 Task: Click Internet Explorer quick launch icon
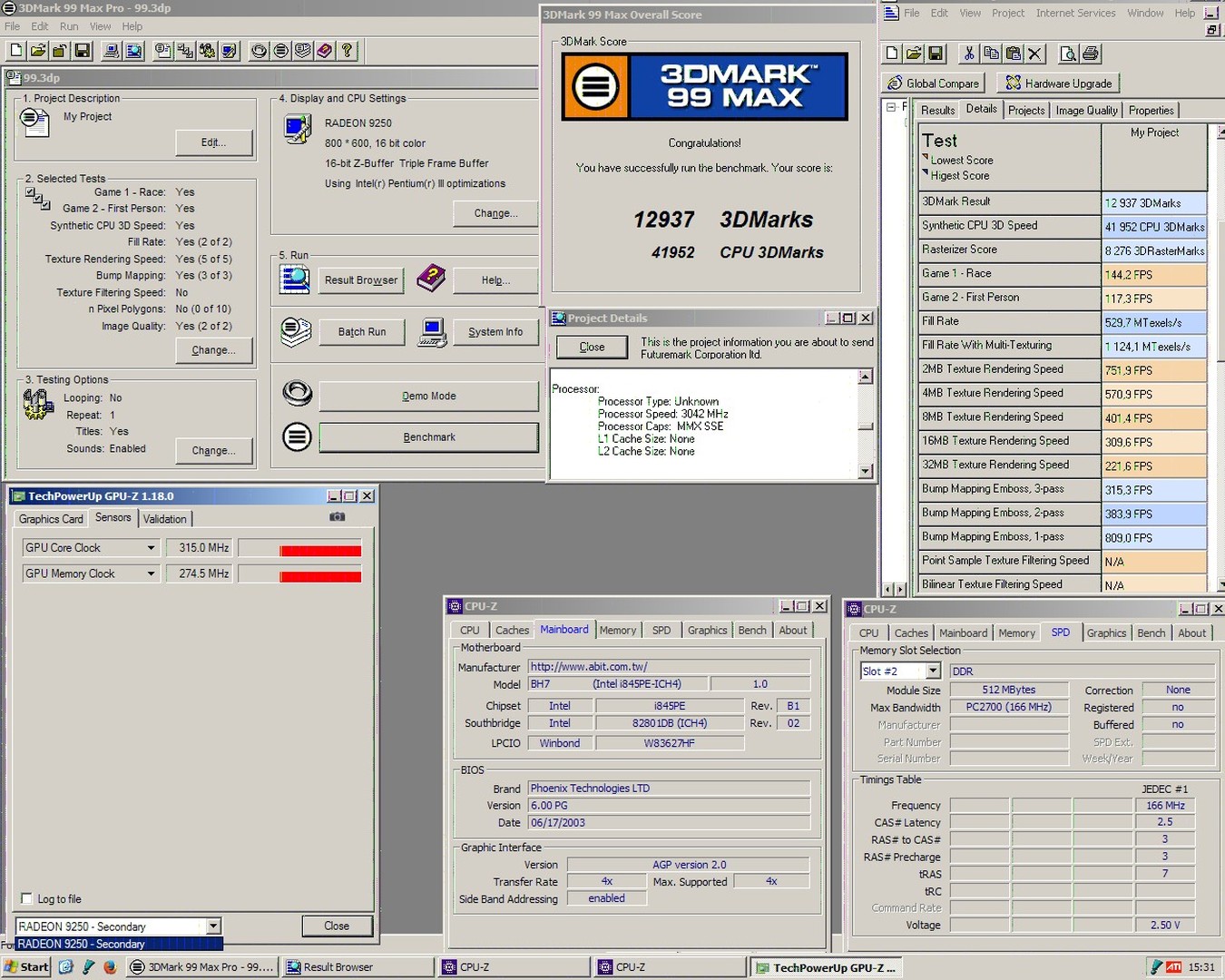(x=65, y=967)
